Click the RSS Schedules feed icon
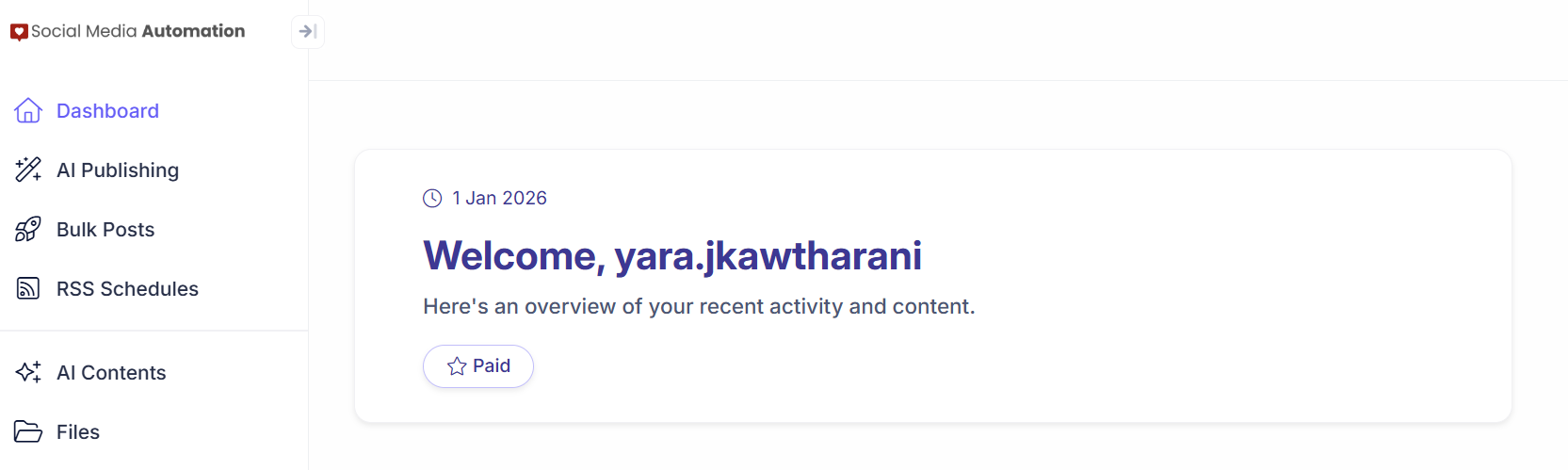Image resolution: width=1568 pixels, height=470 pixels. tap(28, 288)
